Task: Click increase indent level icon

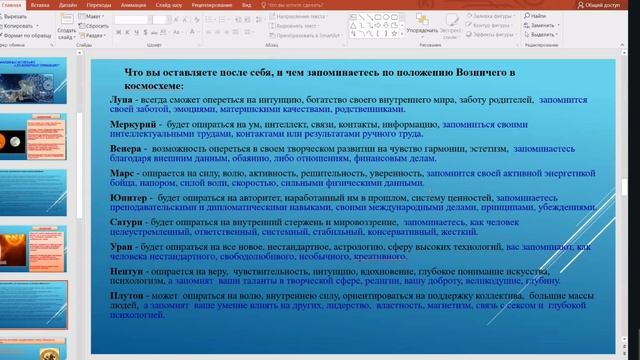Action: point(247,20)
